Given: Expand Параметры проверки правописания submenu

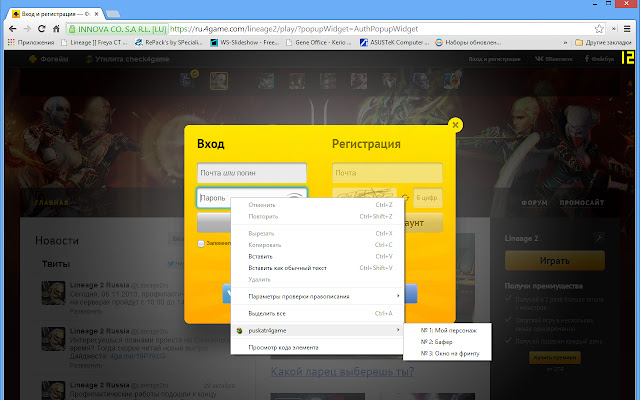Looking at the screenshot, I should pyautogui.click(x=318, y=296).
